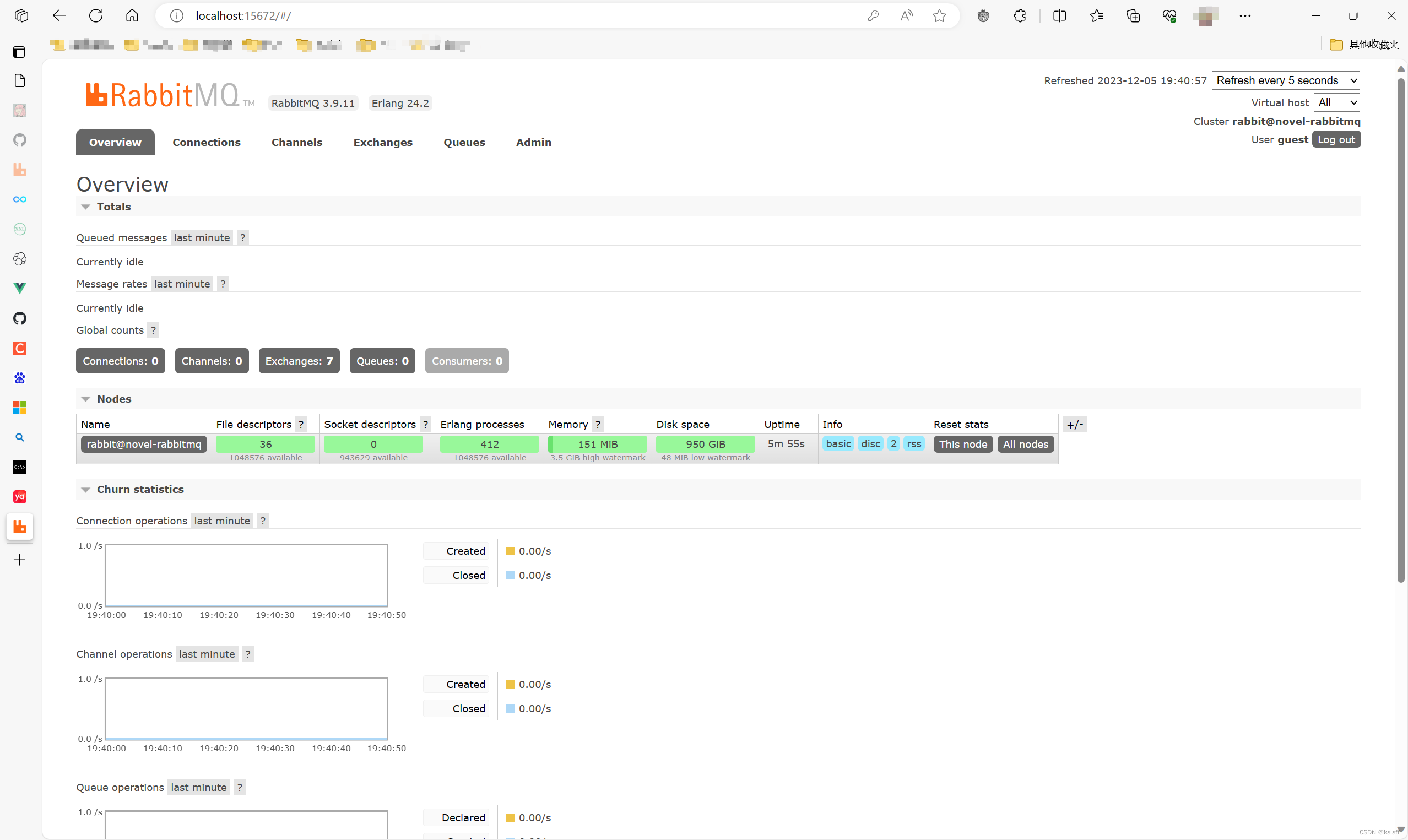This screenshot has width=1408, height=840.
Task: Log out the guest user
Action: [1336, 139]
